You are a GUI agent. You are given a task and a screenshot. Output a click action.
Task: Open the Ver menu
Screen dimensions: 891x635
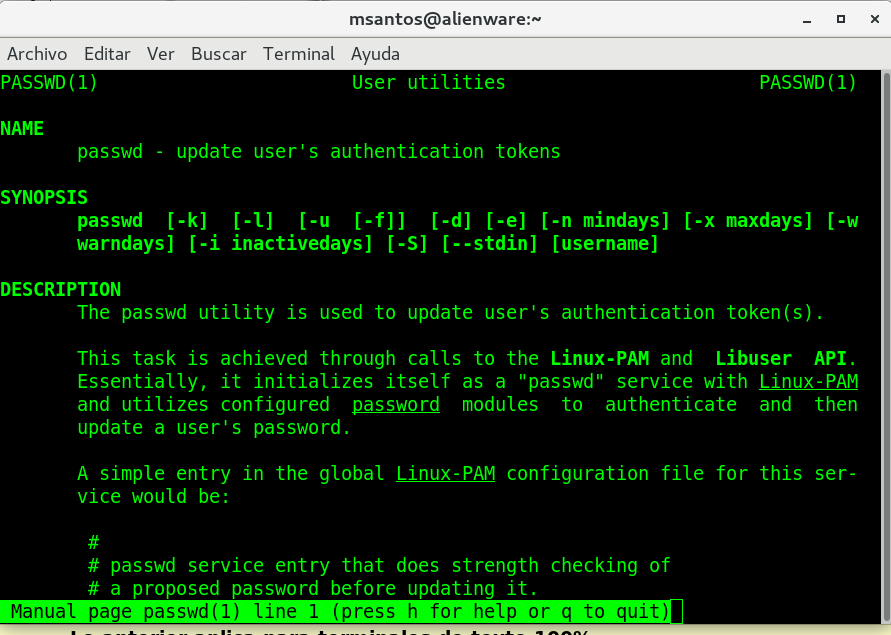[161, 54]
